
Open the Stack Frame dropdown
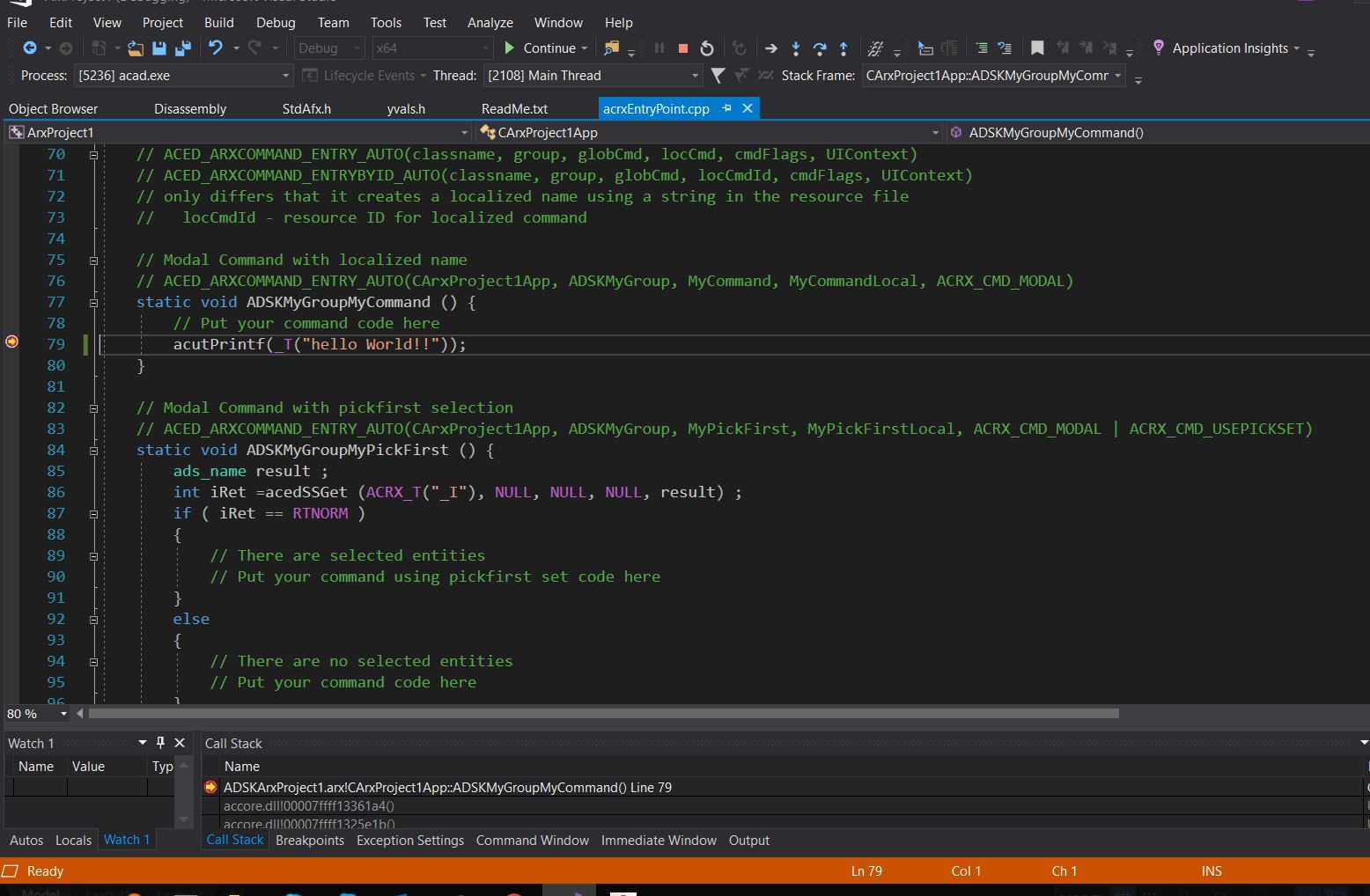coord(1118,76)
